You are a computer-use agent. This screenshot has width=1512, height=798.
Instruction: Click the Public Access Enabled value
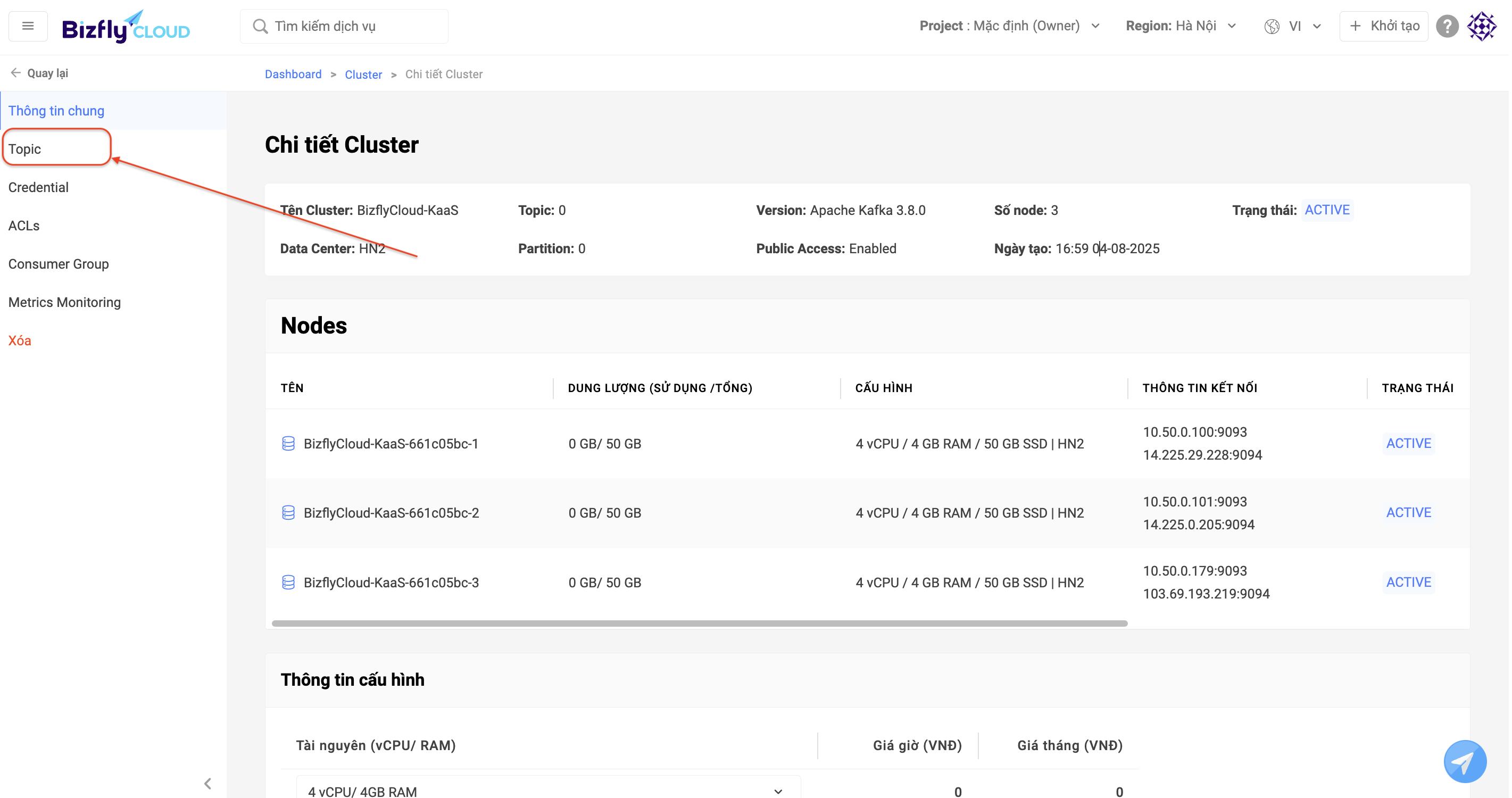(x=872, y=248)
